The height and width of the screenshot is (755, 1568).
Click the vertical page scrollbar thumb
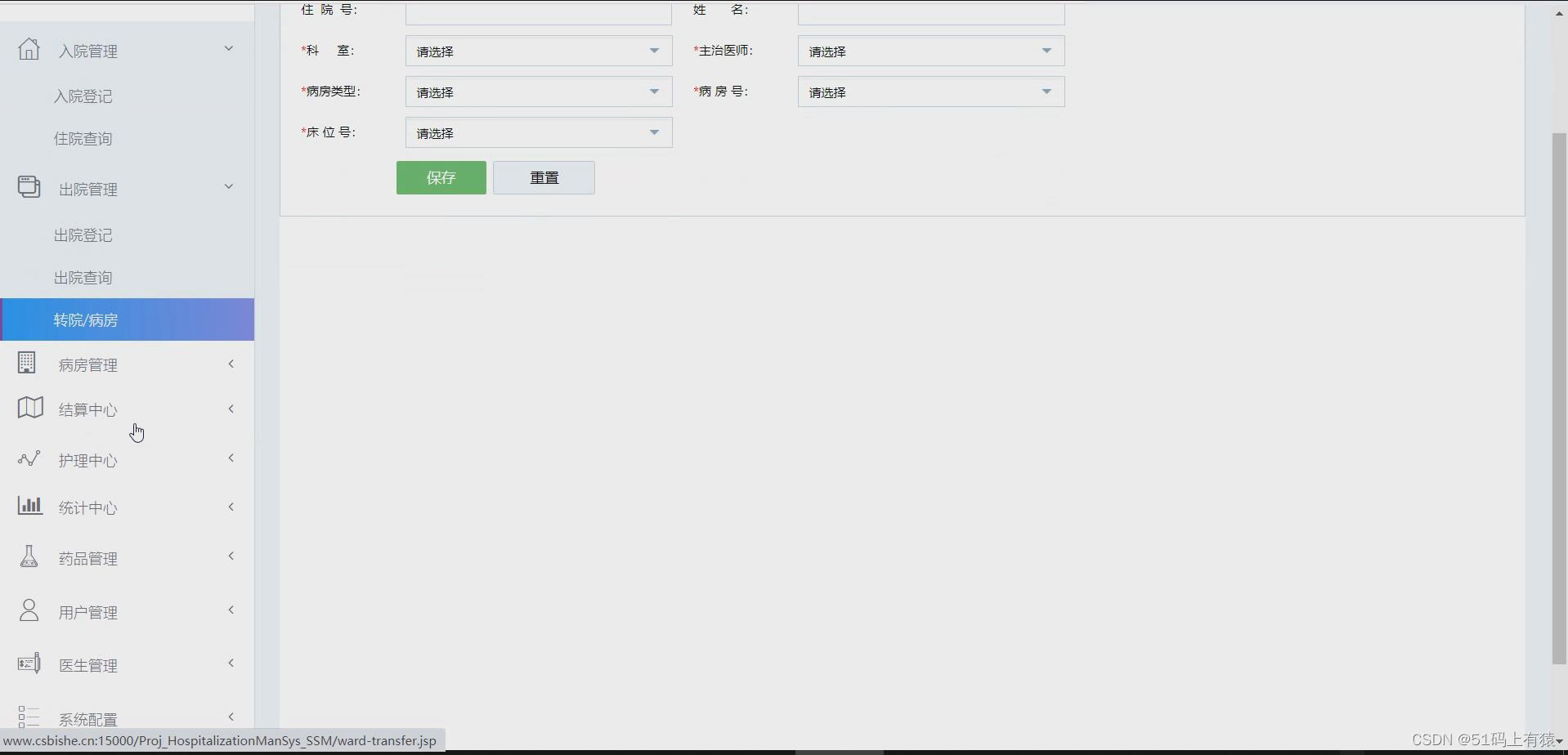tap(1559, 399)
